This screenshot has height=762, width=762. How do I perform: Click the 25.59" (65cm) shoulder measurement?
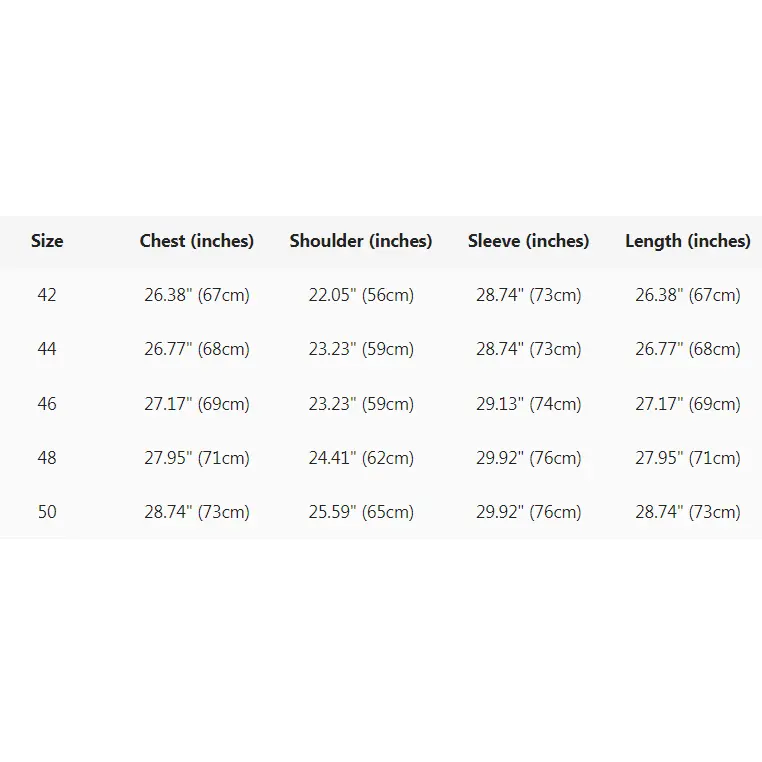[x=361, y=512]
